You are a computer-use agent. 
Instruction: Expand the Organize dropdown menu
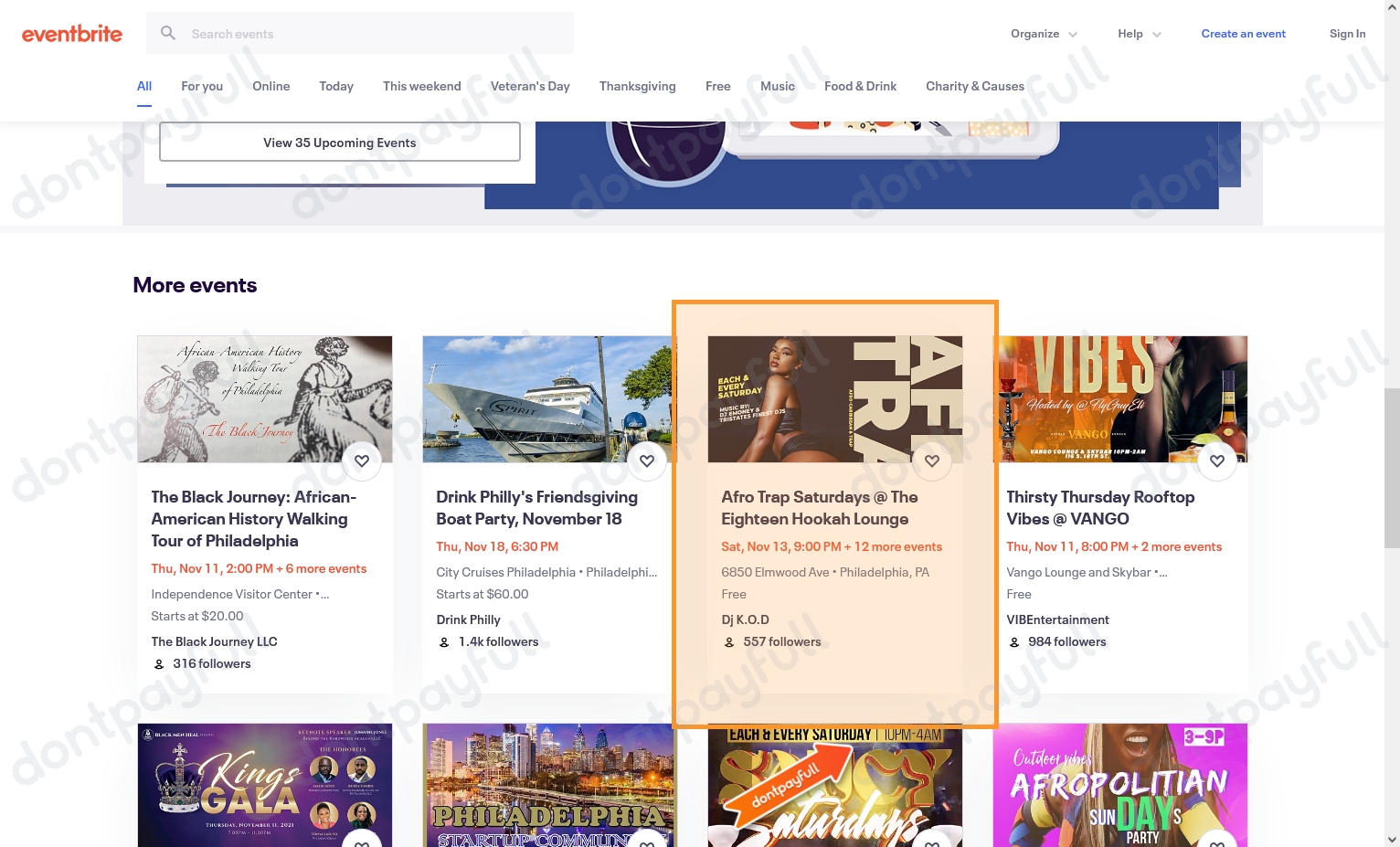pyautogui.click(x=1044, y=34)
